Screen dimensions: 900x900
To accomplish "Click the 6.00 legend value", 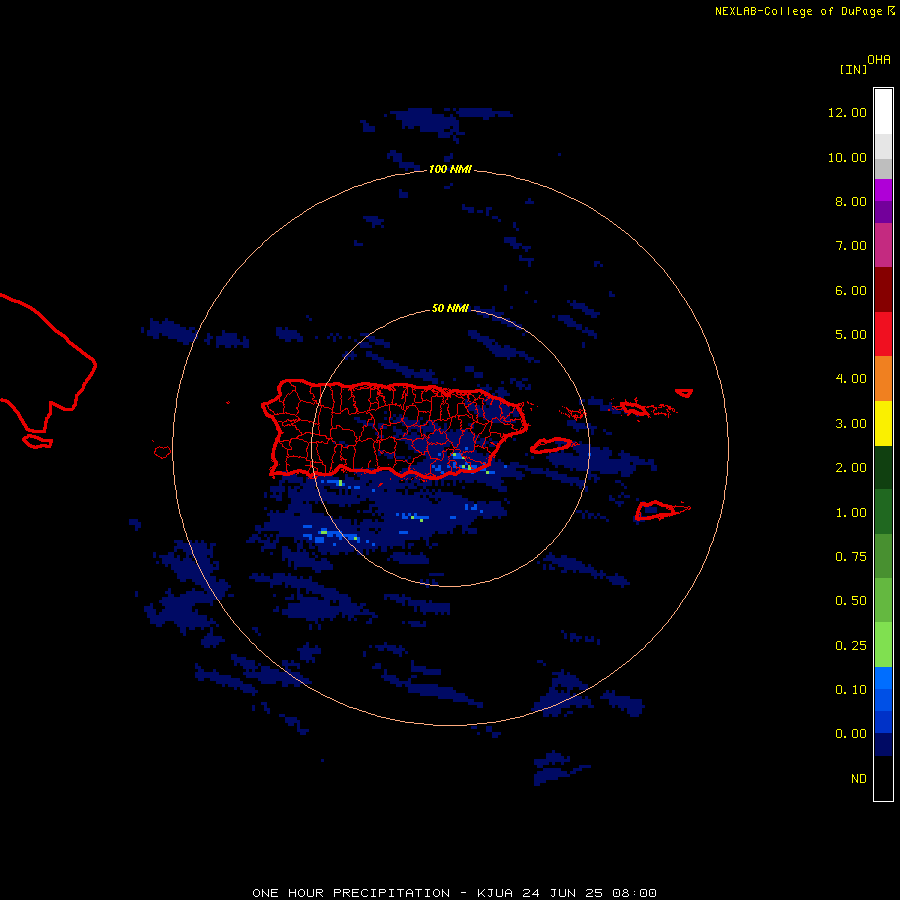I will click(851, 290).
